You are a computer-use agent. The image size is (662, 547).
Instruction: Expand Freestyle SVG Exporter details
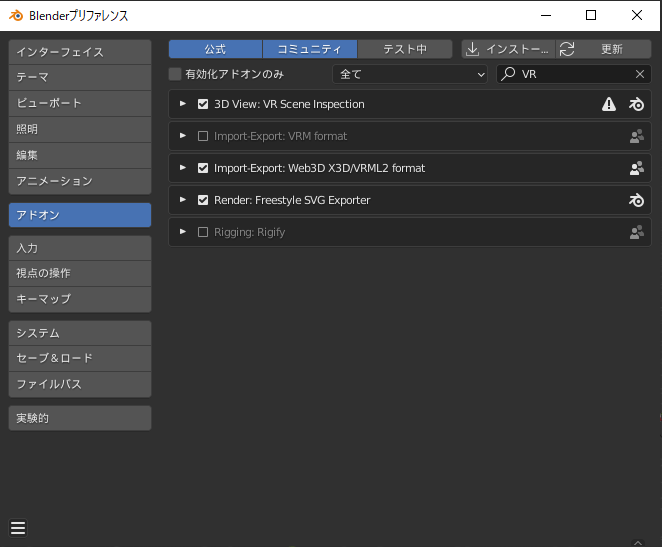point(183,200)
